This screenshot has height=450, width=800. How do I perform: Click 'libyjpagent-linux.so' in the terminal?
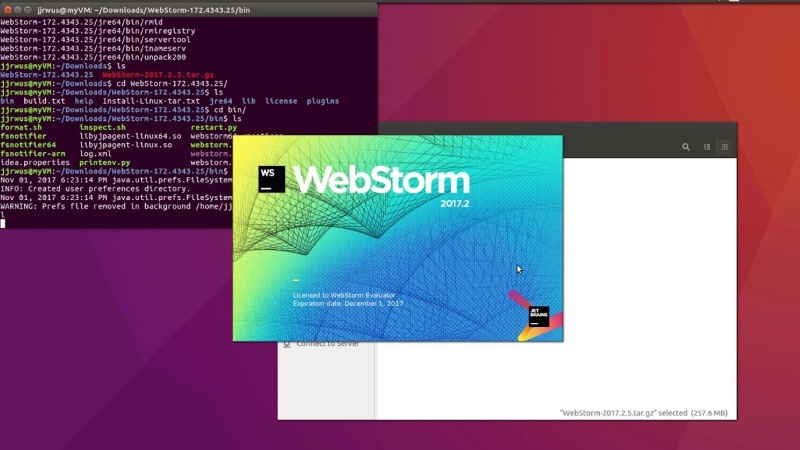(x=126, y=145)
